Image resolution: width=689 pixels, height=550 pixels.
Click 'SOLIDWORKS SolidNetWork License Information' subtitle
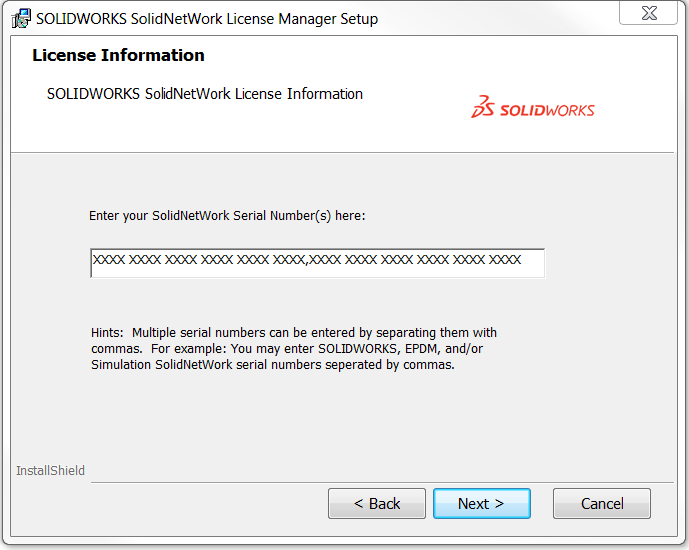(205, 94)
